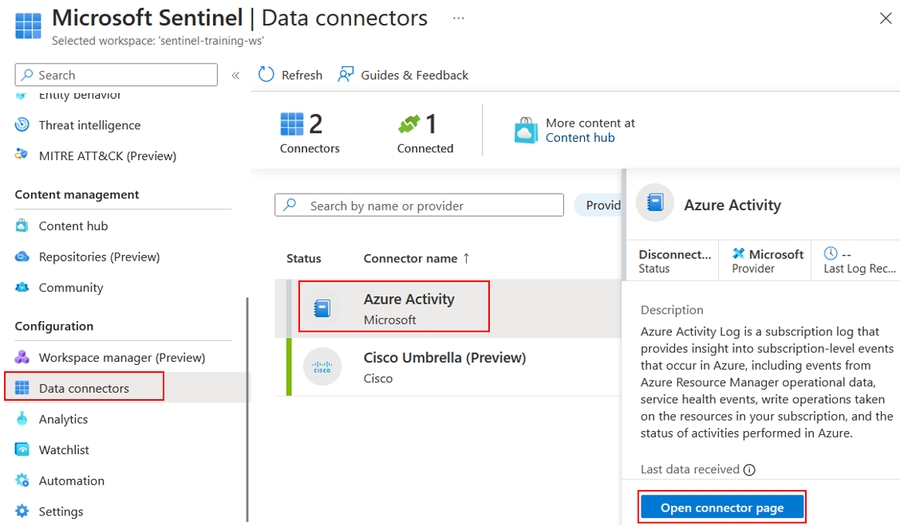Click the MITRE ATT&CK icon

[x=22, y=156]
